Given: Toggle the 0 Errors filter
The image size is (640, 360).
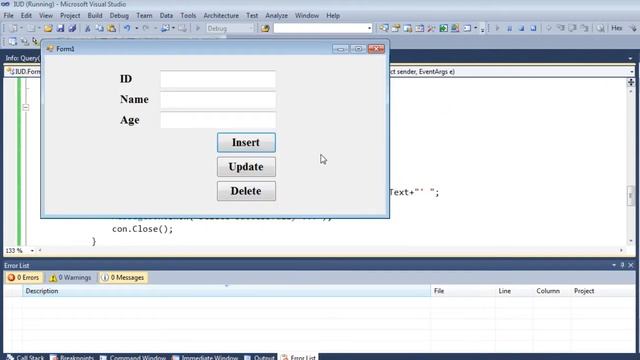Looking at the screenshot, I should pyautogui.click(x=24, y=278).
